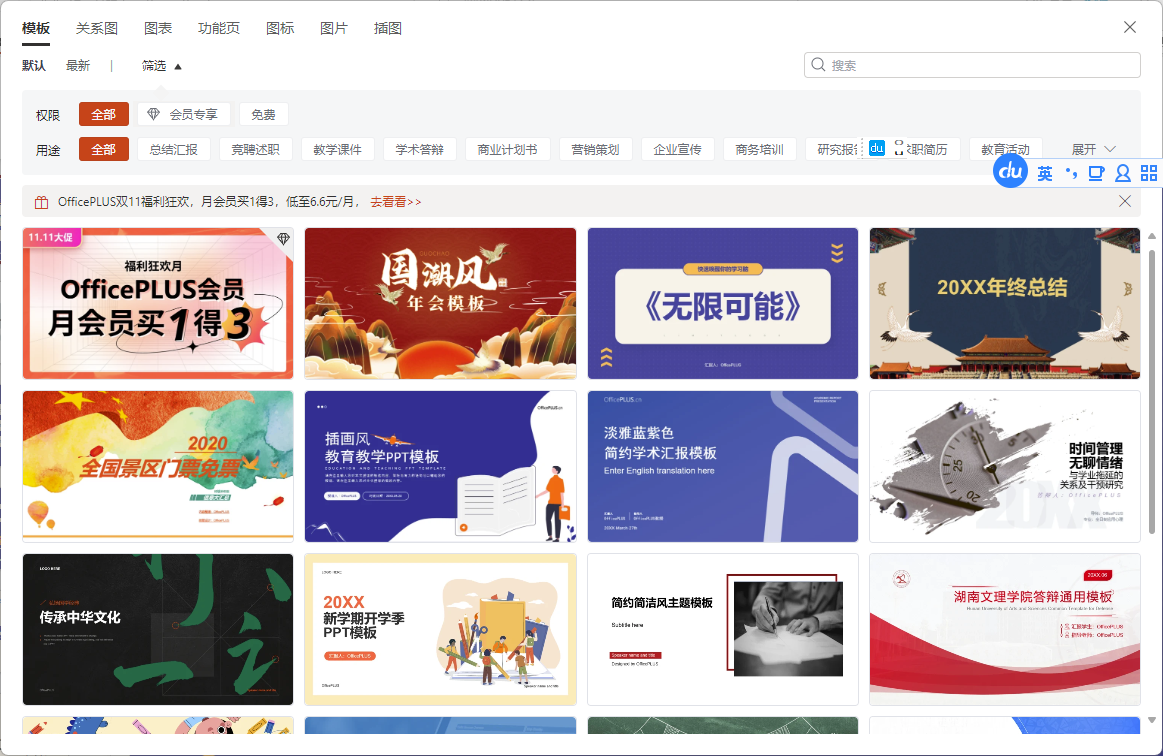Filter by 商业计划书

[x=507, y=149]
